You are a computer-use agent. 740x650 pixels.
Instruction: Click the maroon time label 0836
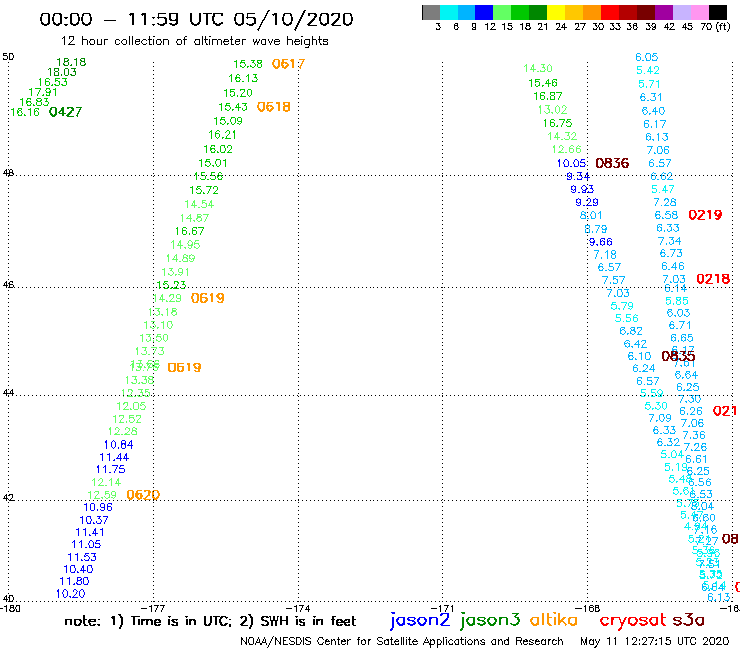pos(612,163)
